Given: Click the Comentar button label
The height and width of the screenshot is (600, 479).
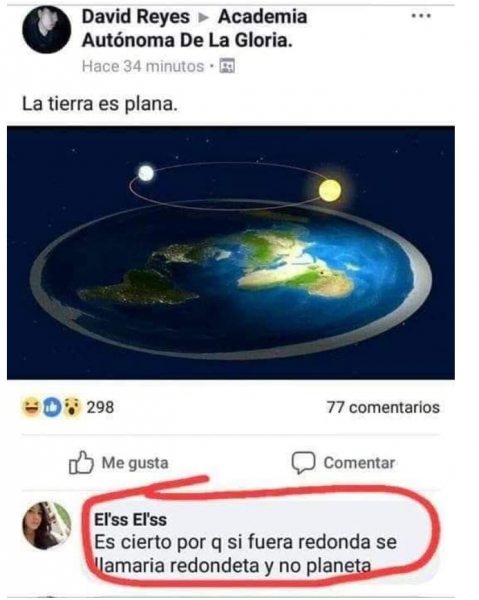Looking at the screenshot, I should pos(359,463).
